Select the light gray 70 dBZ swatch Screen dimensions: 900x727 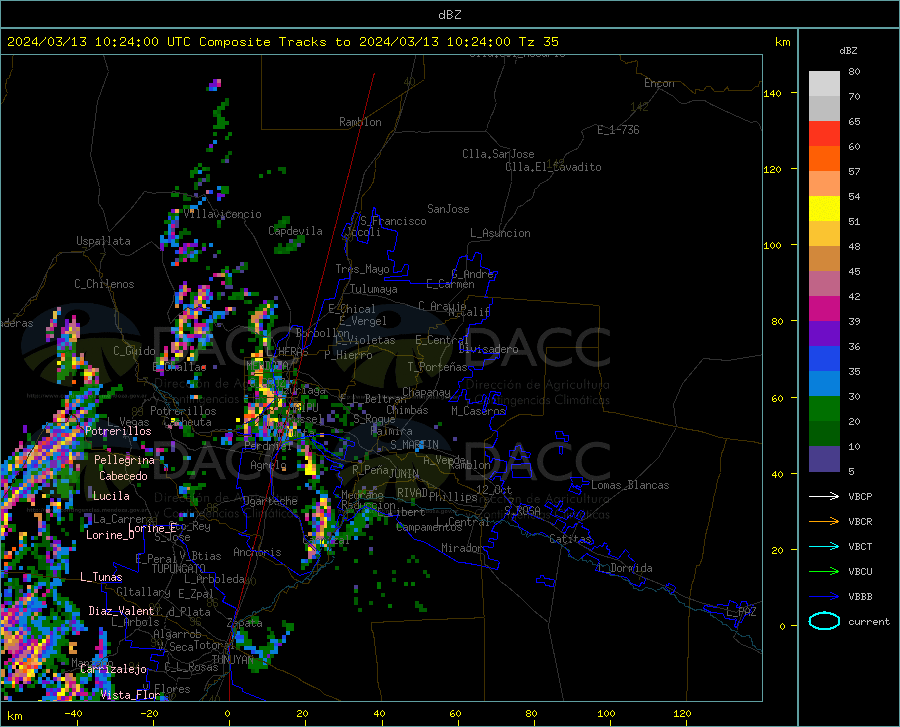824,84
